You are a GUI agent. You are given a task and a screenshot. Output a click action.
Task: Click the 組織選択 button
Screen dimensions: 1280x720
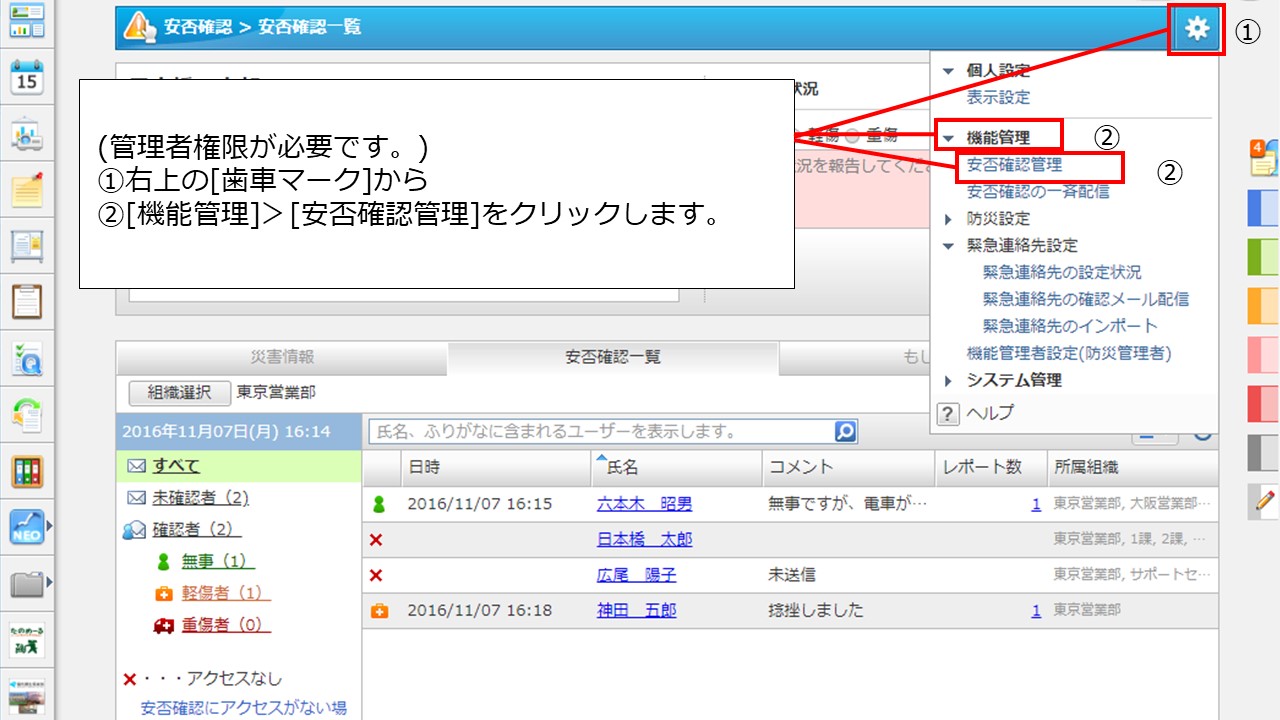[x=180, y=393]
